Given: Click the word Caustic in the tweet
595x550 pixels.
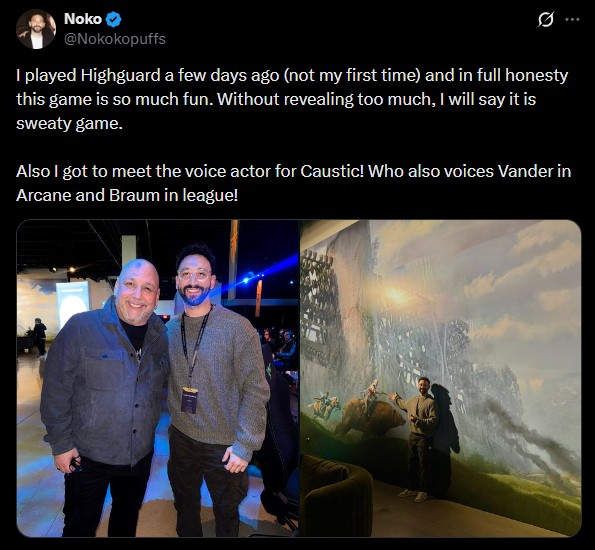Looking at the screenshot, I should (332, 171).
